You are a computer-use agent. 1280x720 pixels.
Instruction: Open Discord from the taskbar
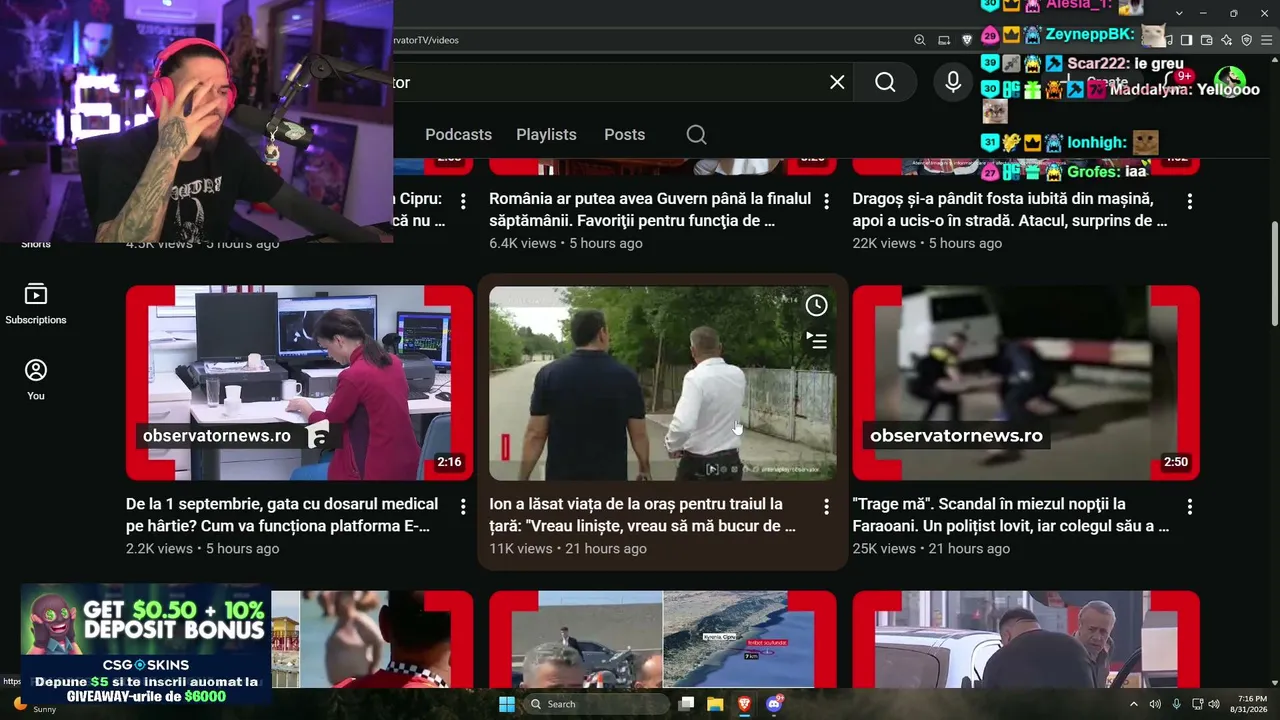tap(773, 704)
